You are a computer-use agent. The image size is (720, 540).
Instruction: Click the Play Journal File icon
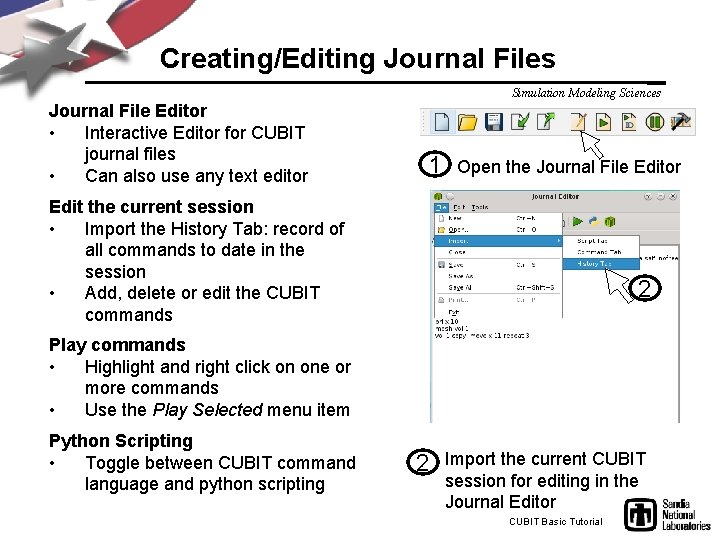point(603,123)
